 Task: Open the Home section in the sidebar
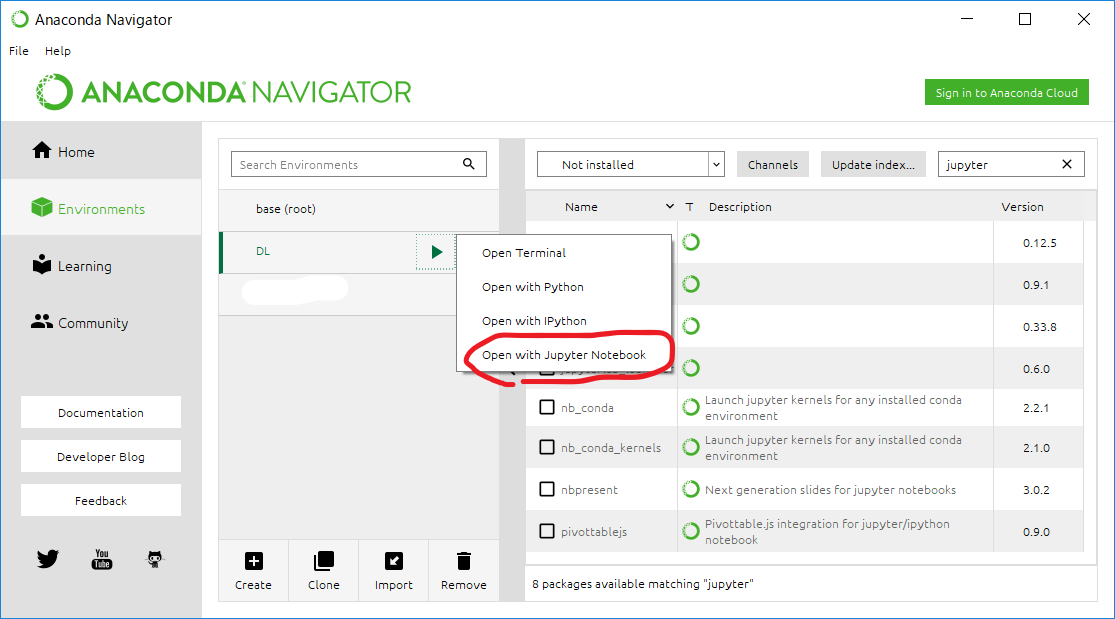point(63,150)
